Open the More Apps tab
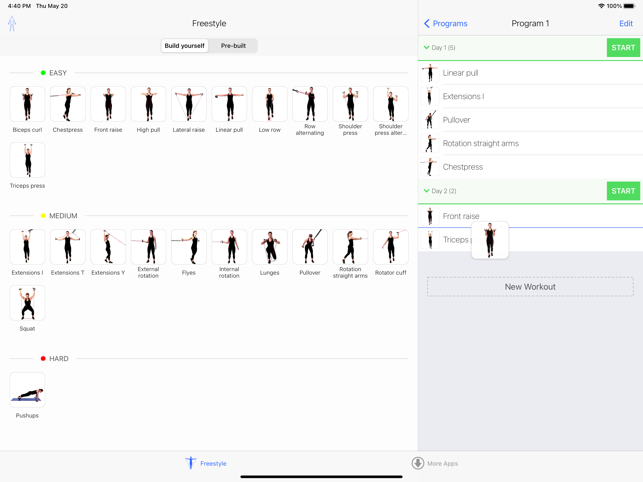This screenshot has height=482, width=643. click(435, 463)
